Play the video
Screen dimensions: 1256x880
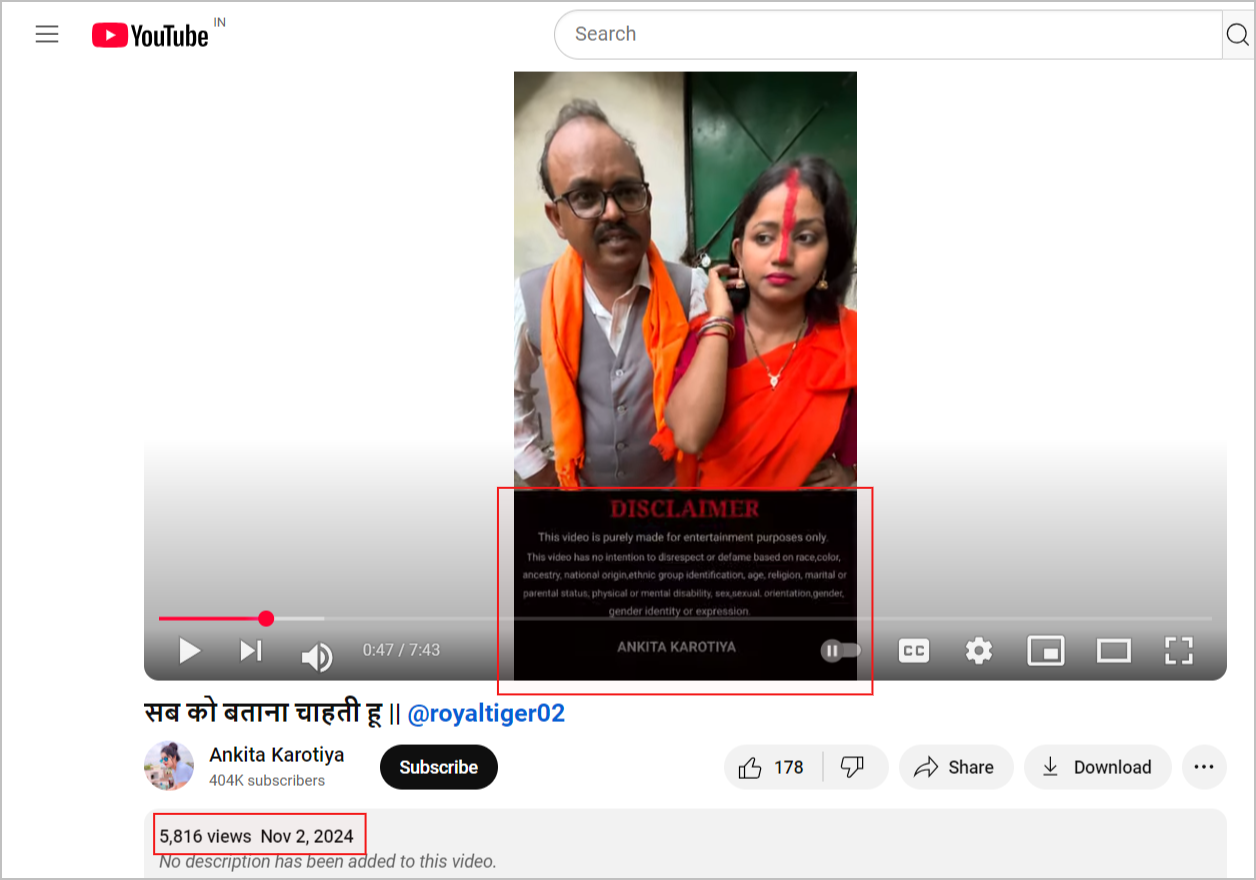(189, 651)
